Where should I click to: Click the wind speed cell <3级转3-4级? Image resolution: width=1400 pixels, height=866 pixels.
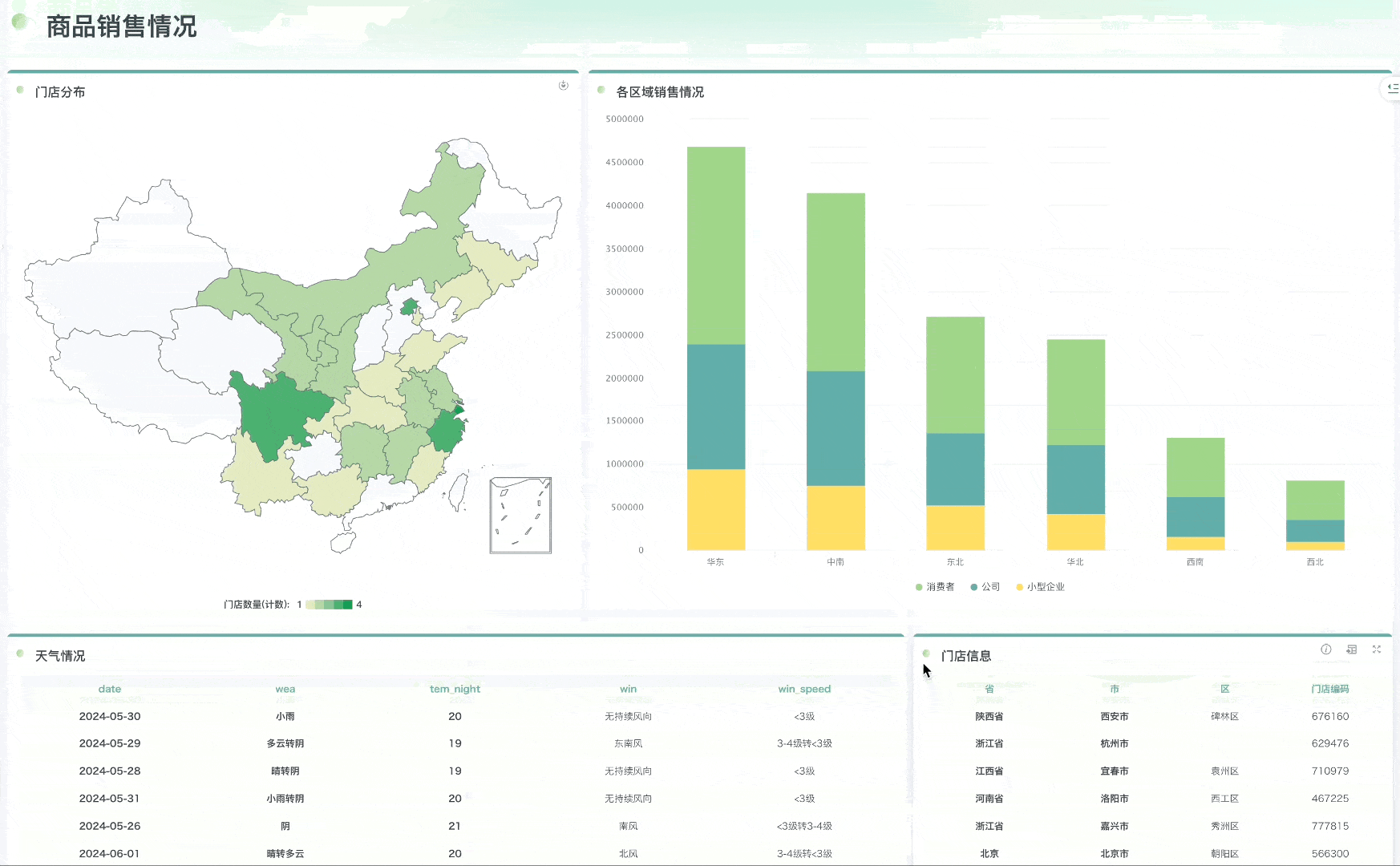pyautogui.click(x=804, y=826)
